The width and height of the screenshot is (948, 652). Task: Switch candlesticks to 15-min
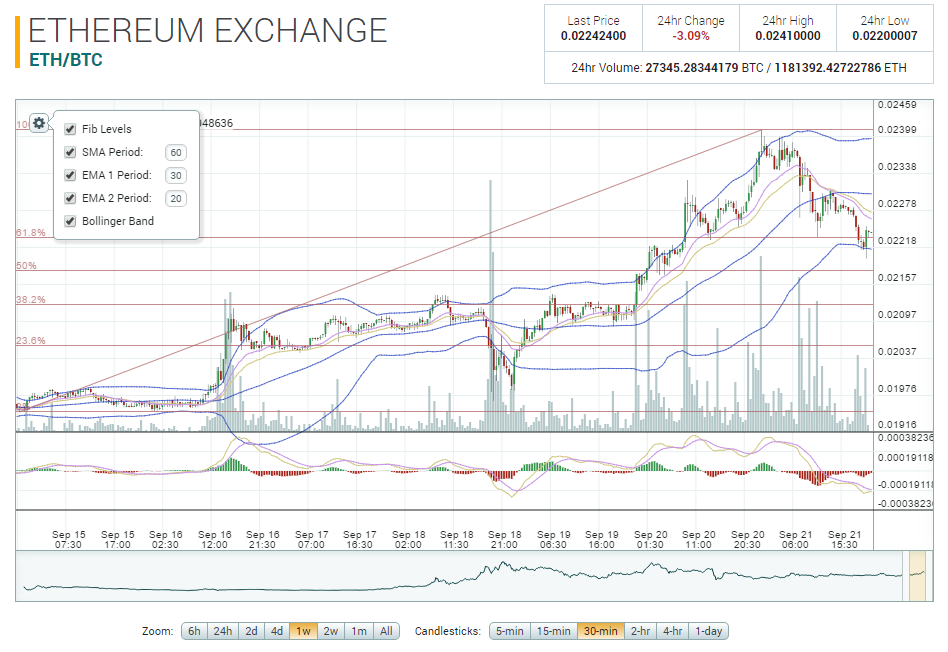pyautogui.click(x=554, y=631)
